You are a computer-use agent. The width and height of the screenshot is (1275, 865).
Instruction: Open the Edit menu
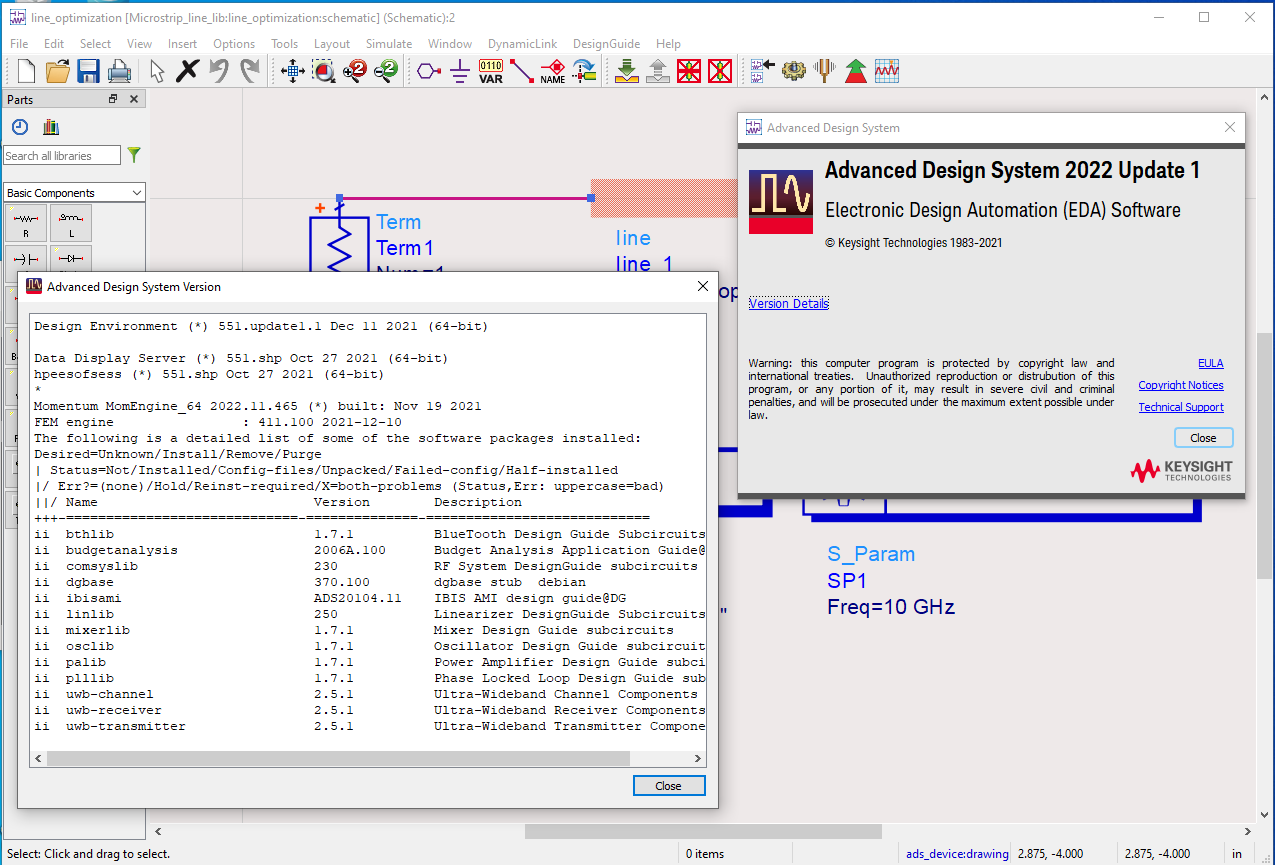[x=54, y=44]
